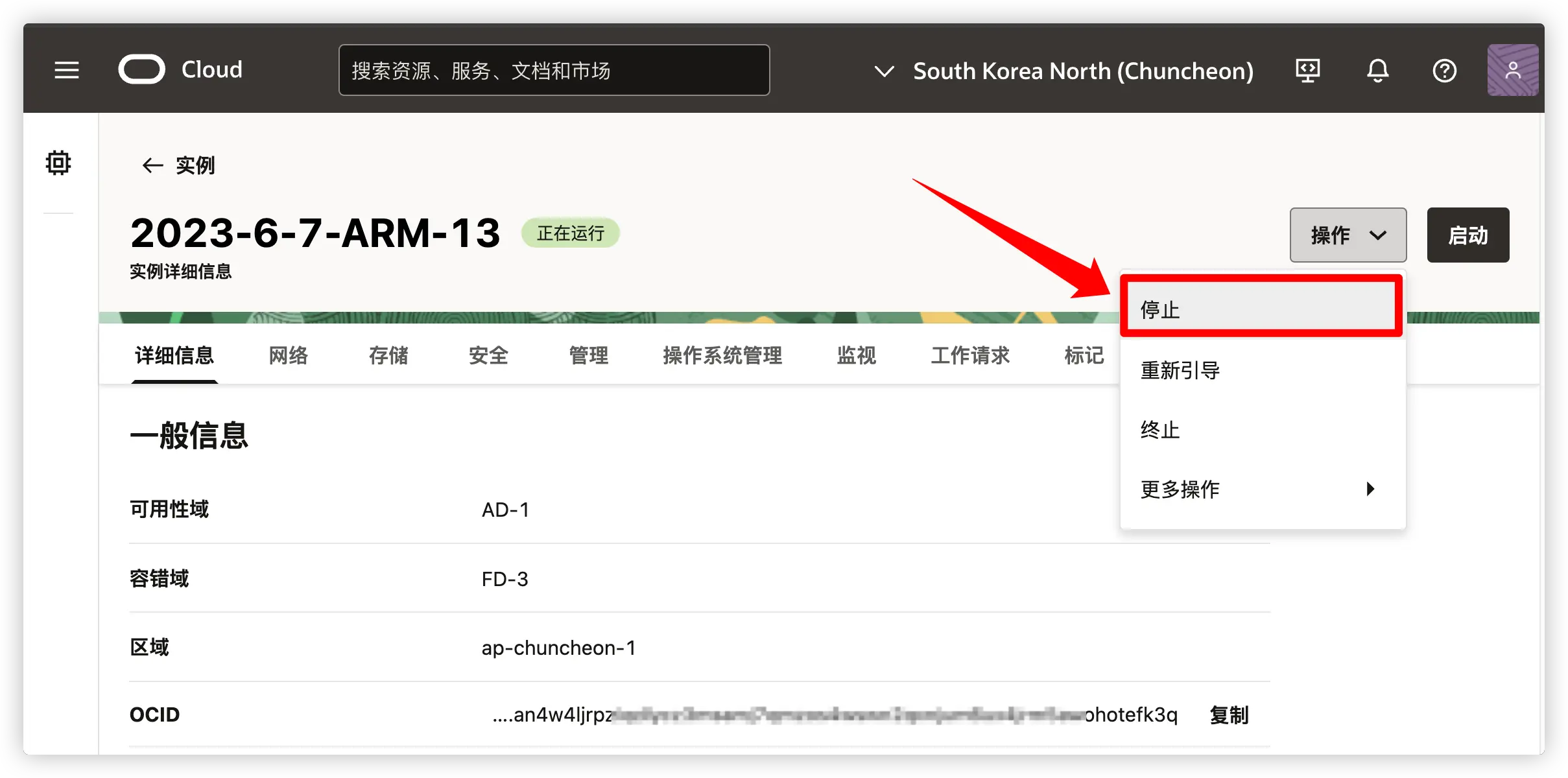Image resolution: width=1568 pixels, height=778 pixels.
Task: Switch to the 网络 tab
Action: 288,356
